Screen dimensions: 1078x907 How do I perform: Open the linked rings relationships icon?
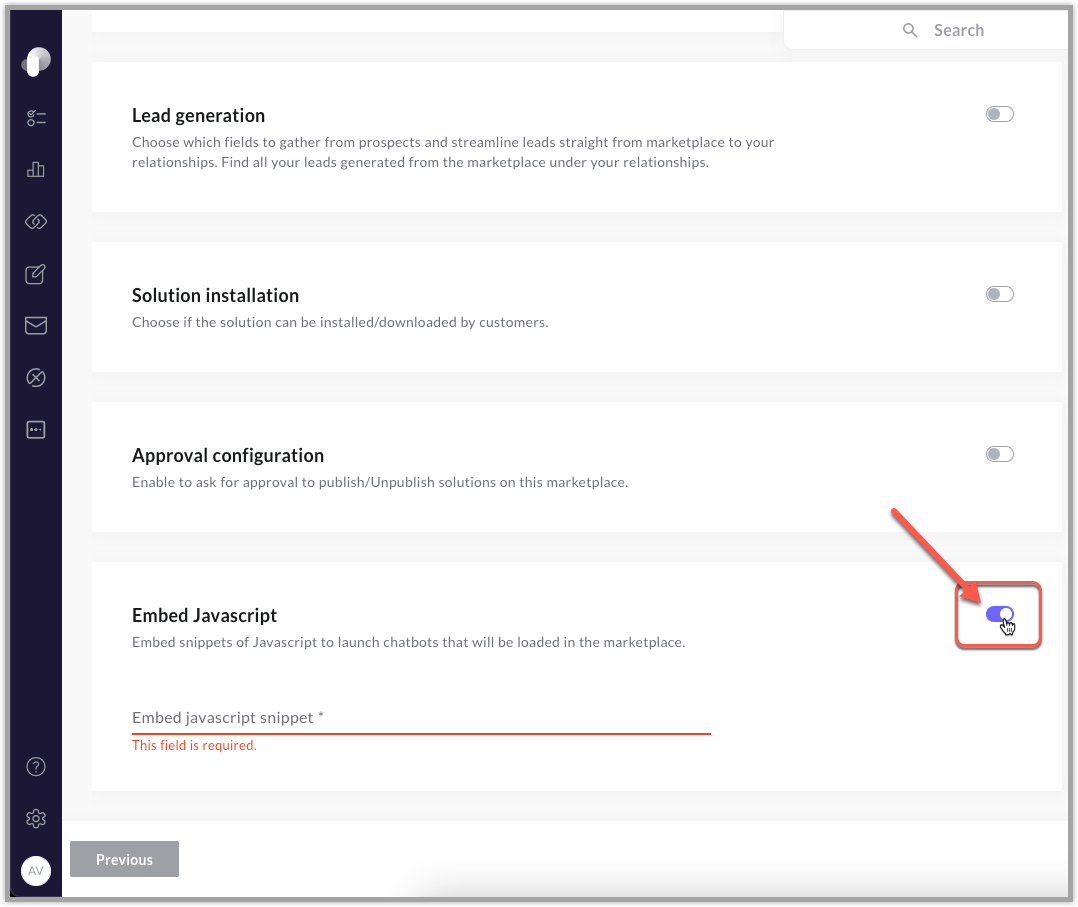tap(36, 221)
